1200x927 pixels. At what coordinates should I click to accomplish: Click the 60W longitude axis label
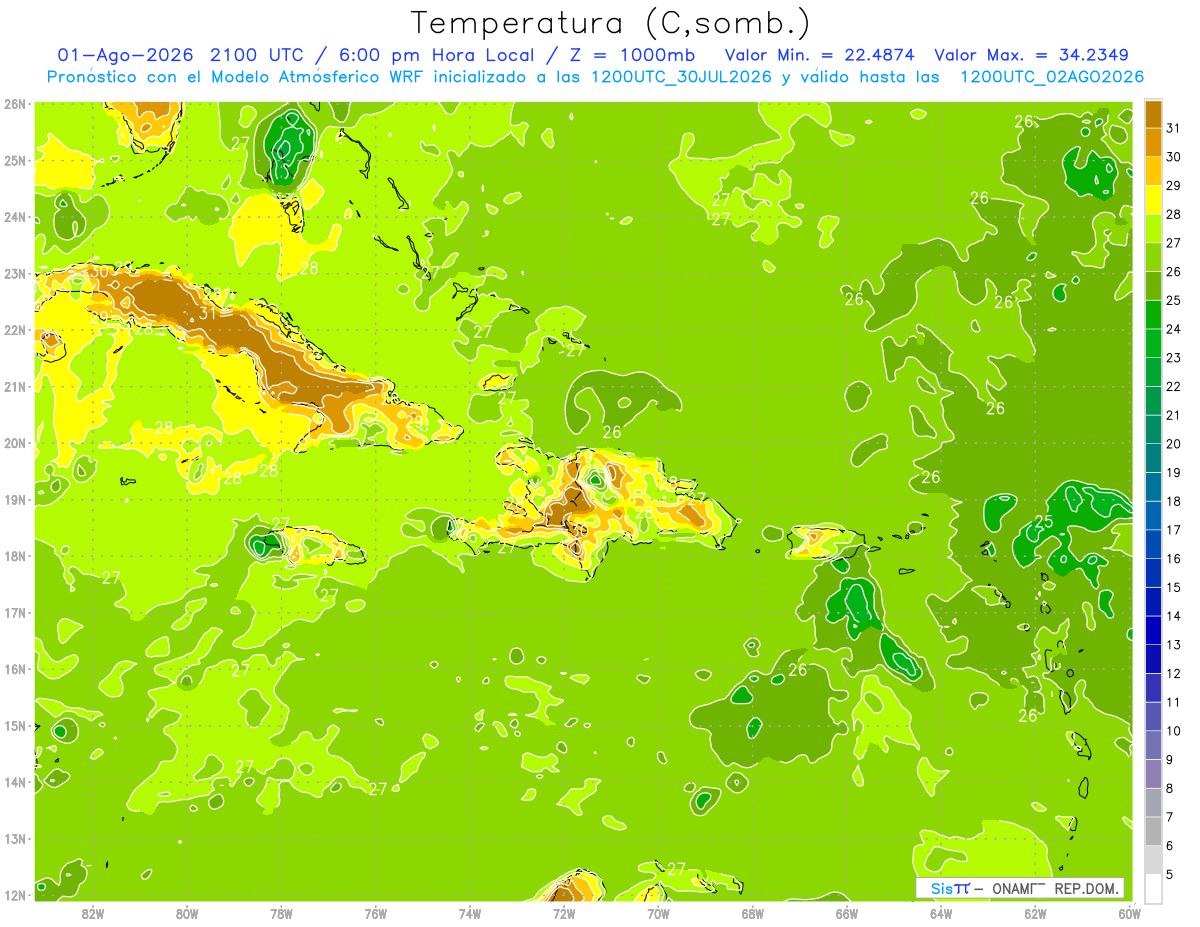1130,913
